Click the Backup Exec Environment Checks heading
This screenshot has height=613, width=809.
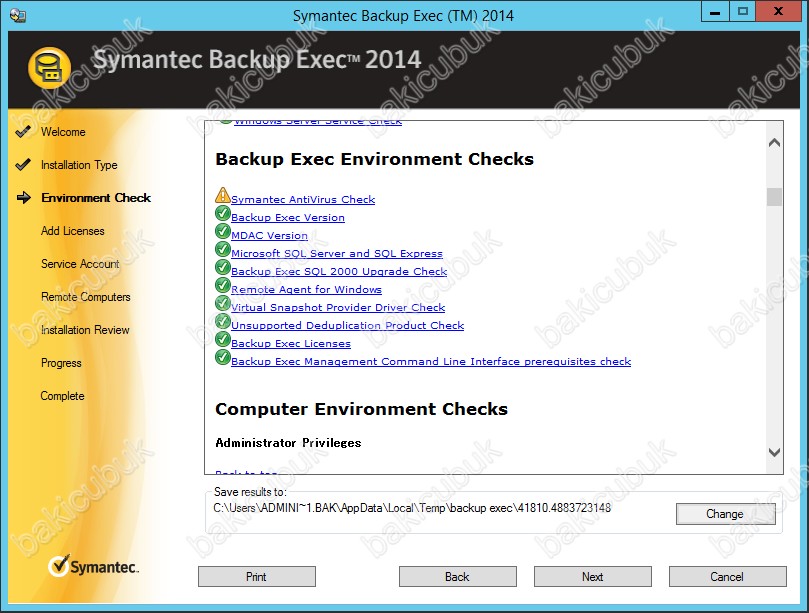pyautogui.click(x=375, y=159)
